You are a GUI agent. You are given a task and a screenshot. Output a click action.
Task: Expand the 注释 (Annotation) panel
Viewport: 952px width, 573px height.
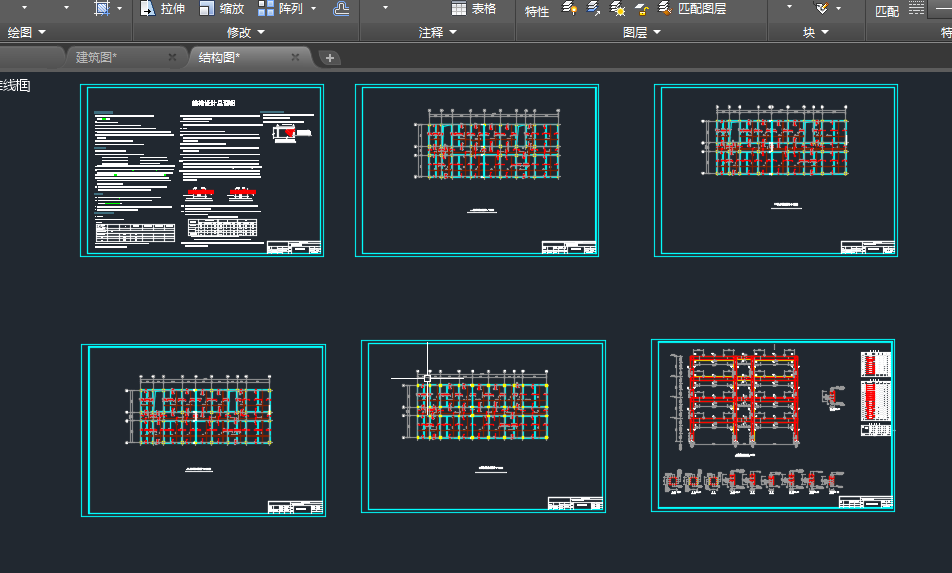coord(437,33)
